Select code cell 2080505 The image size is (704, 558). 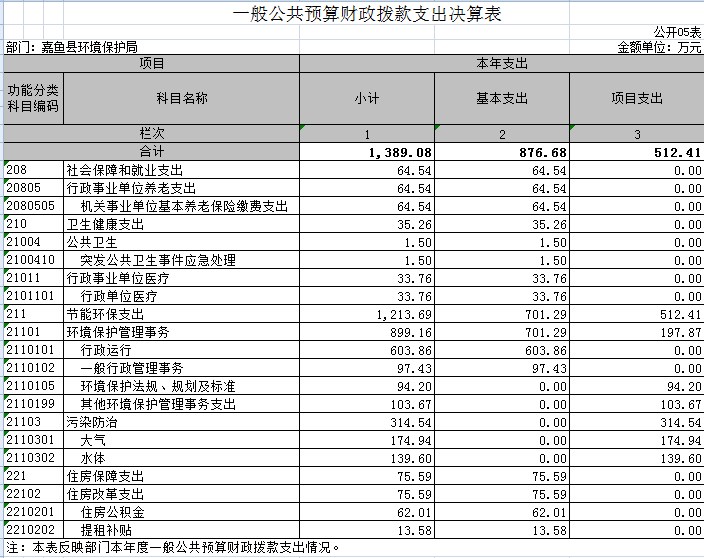point(34,206)
